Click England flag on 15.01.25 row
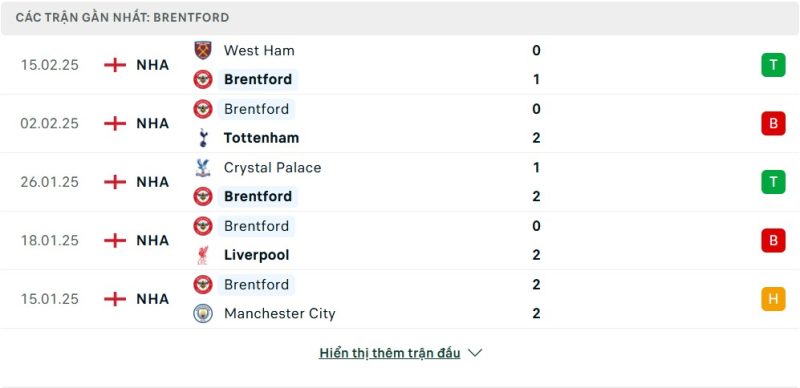This screenshot has height=388, width=800. [x=115, y=299]
